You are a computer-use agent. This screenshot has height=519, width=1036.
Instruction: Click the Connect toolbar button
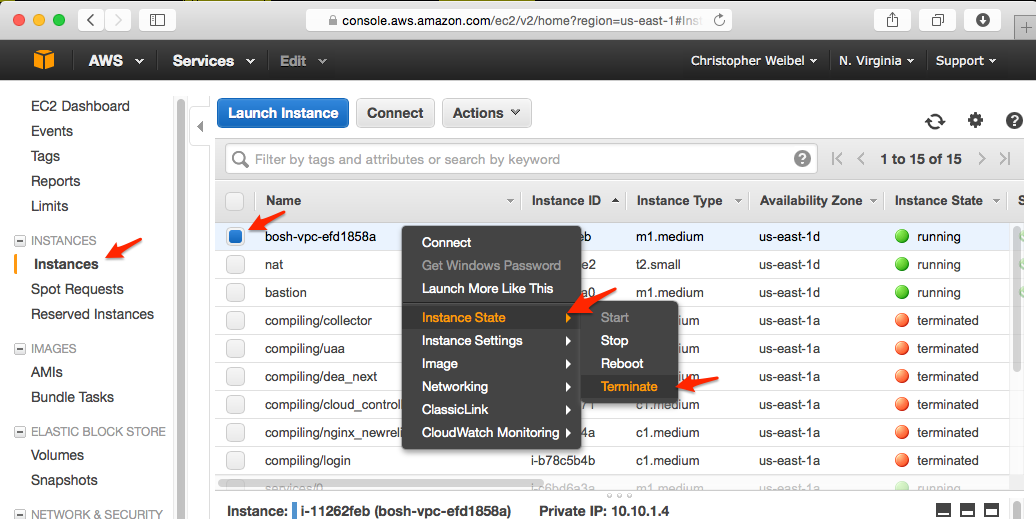click(x=395, y=113)
